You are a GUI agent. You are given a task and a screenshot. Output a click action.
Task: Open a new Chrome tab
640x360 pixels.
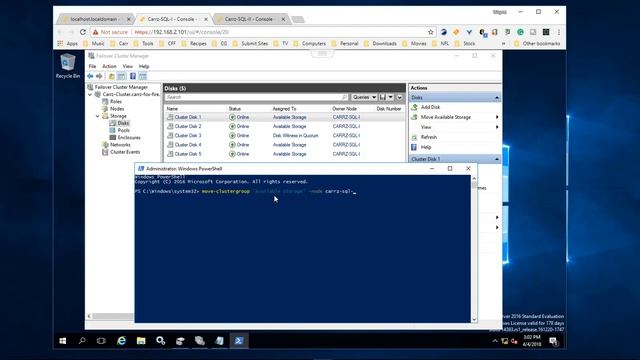click(x=298, y=19)
